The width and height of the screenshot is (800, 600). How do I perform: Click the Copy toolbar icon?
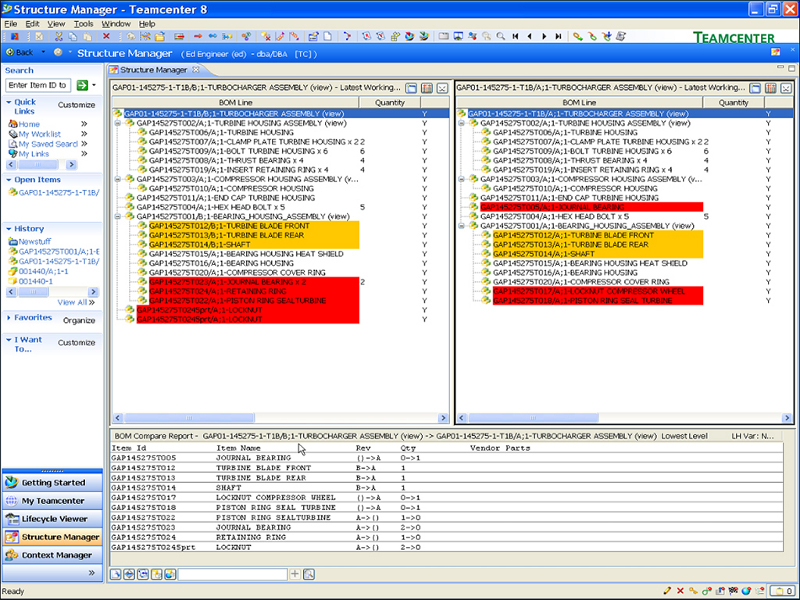click(72, 36)
